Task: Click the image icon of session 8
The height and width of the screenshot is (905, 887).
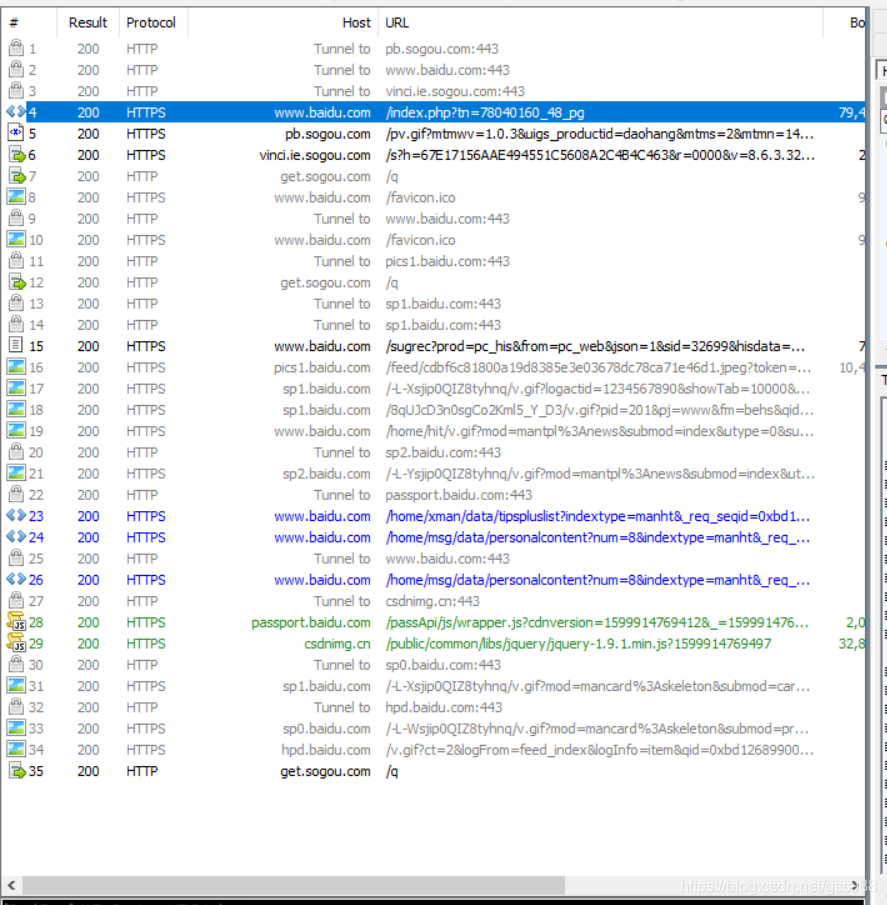Action: point(16,197)
